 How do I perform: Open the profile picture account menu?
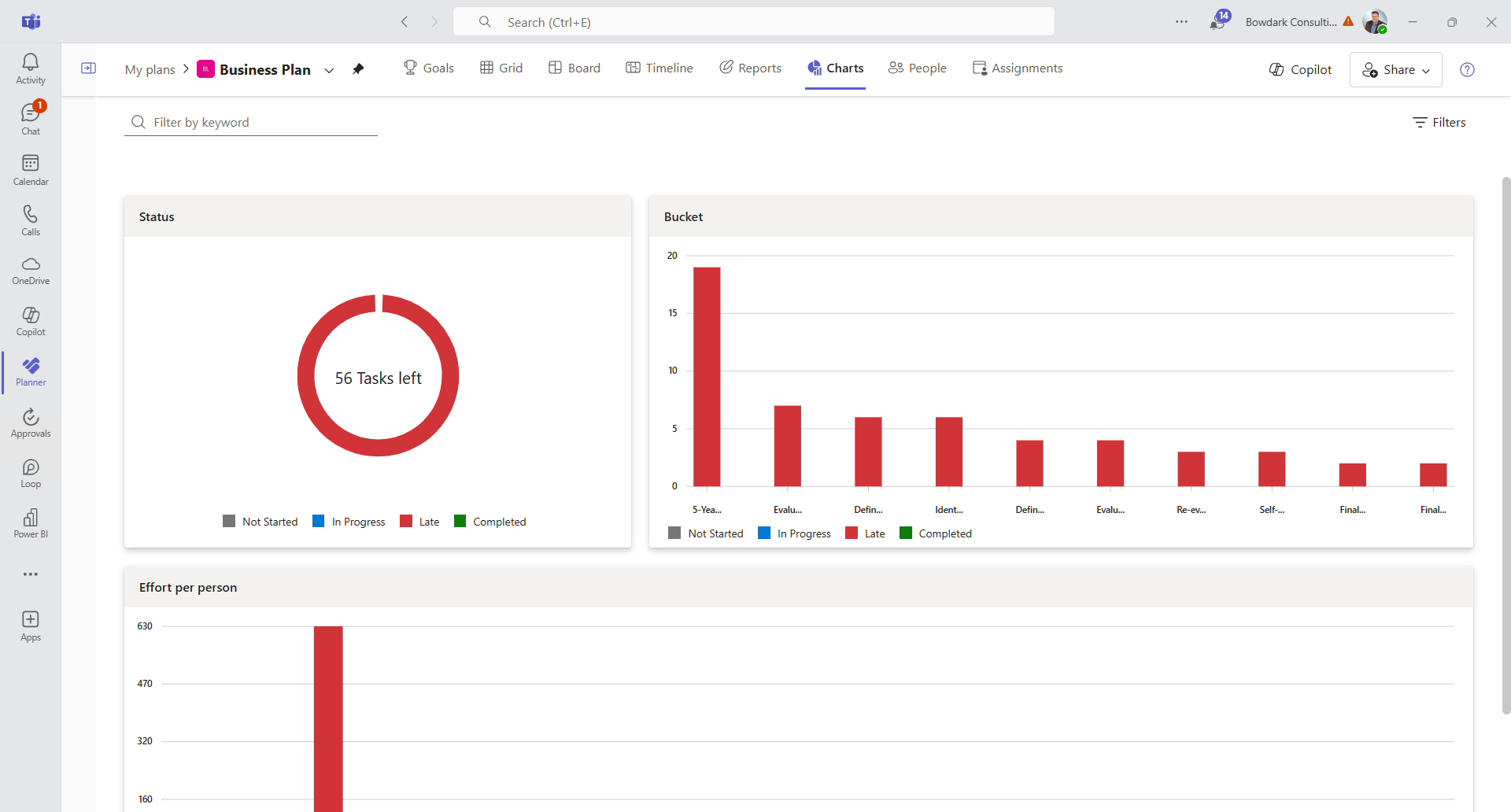[1375, 22]
